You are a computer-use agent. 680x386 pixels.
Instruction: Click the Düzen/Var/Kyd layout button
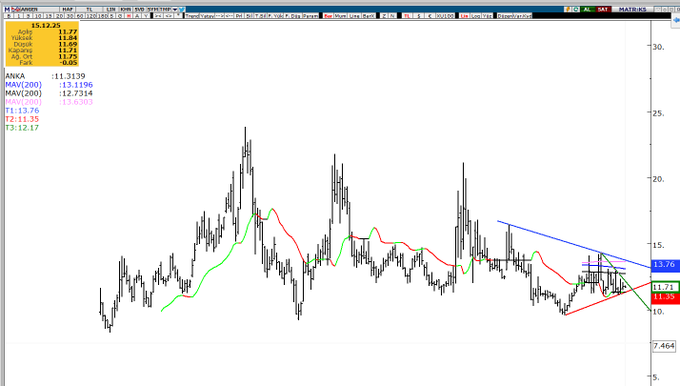[x=514, y=16]
